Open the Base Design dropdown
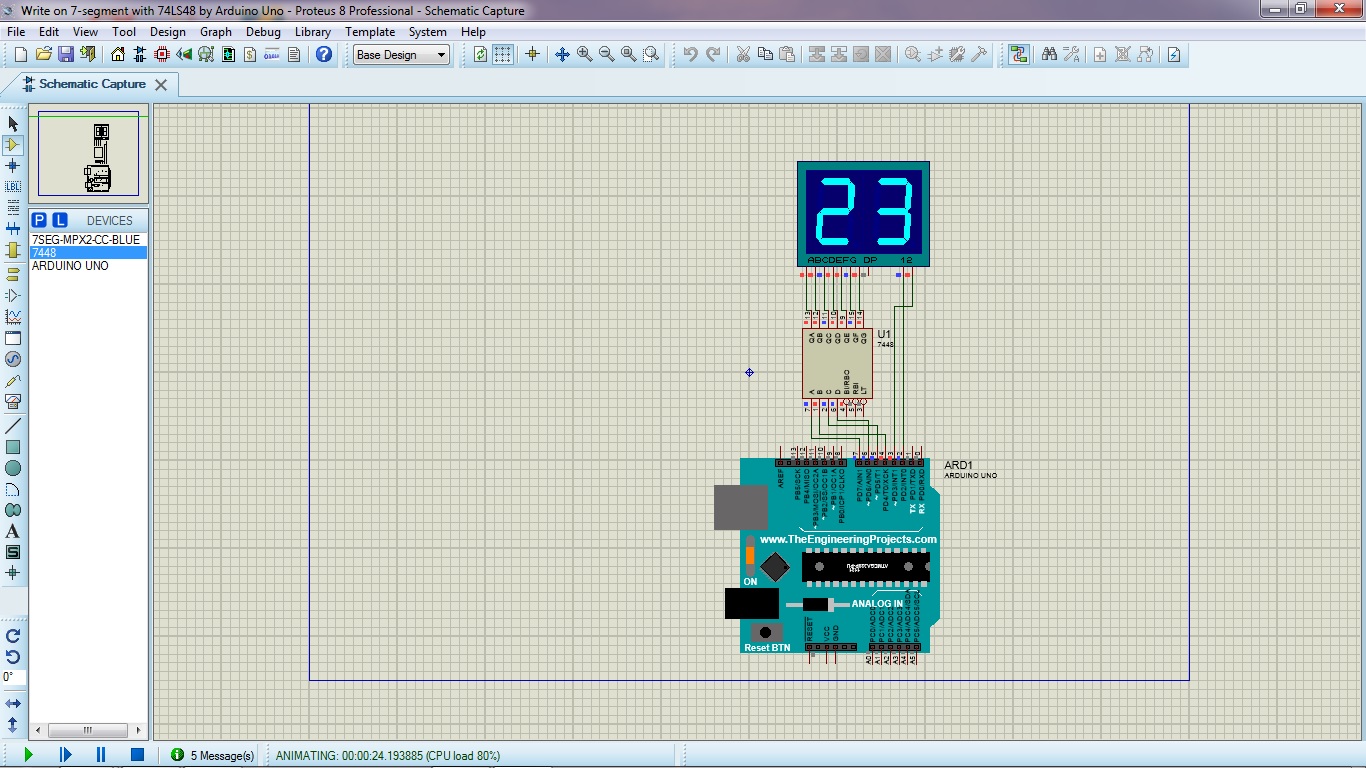Image resolution: width=1366 pixels, height=768 pixels. coord(400,54)
